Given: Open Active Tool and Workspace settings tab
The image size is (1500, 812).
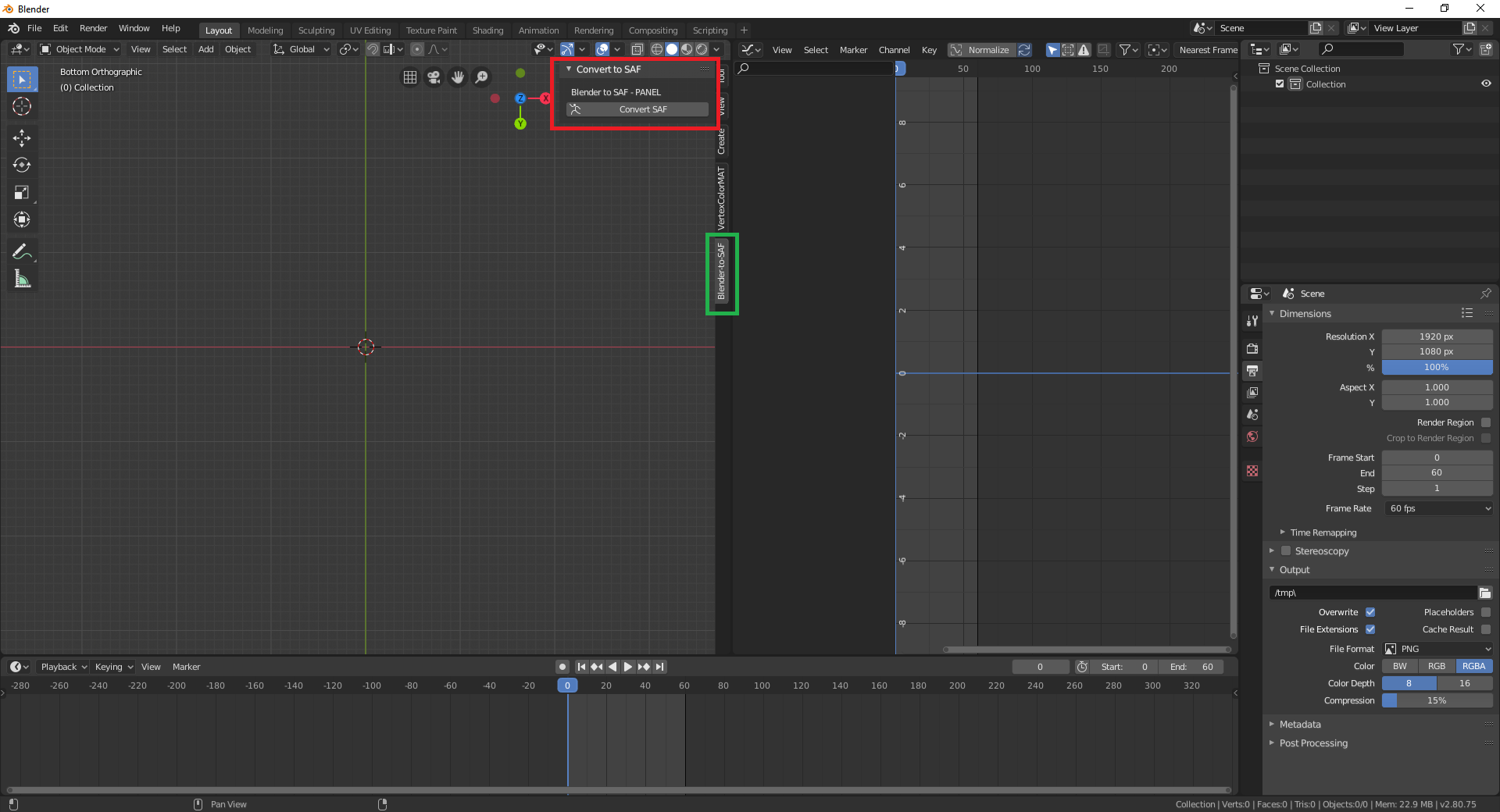Looking at the screenshot, I should 1252,320.
